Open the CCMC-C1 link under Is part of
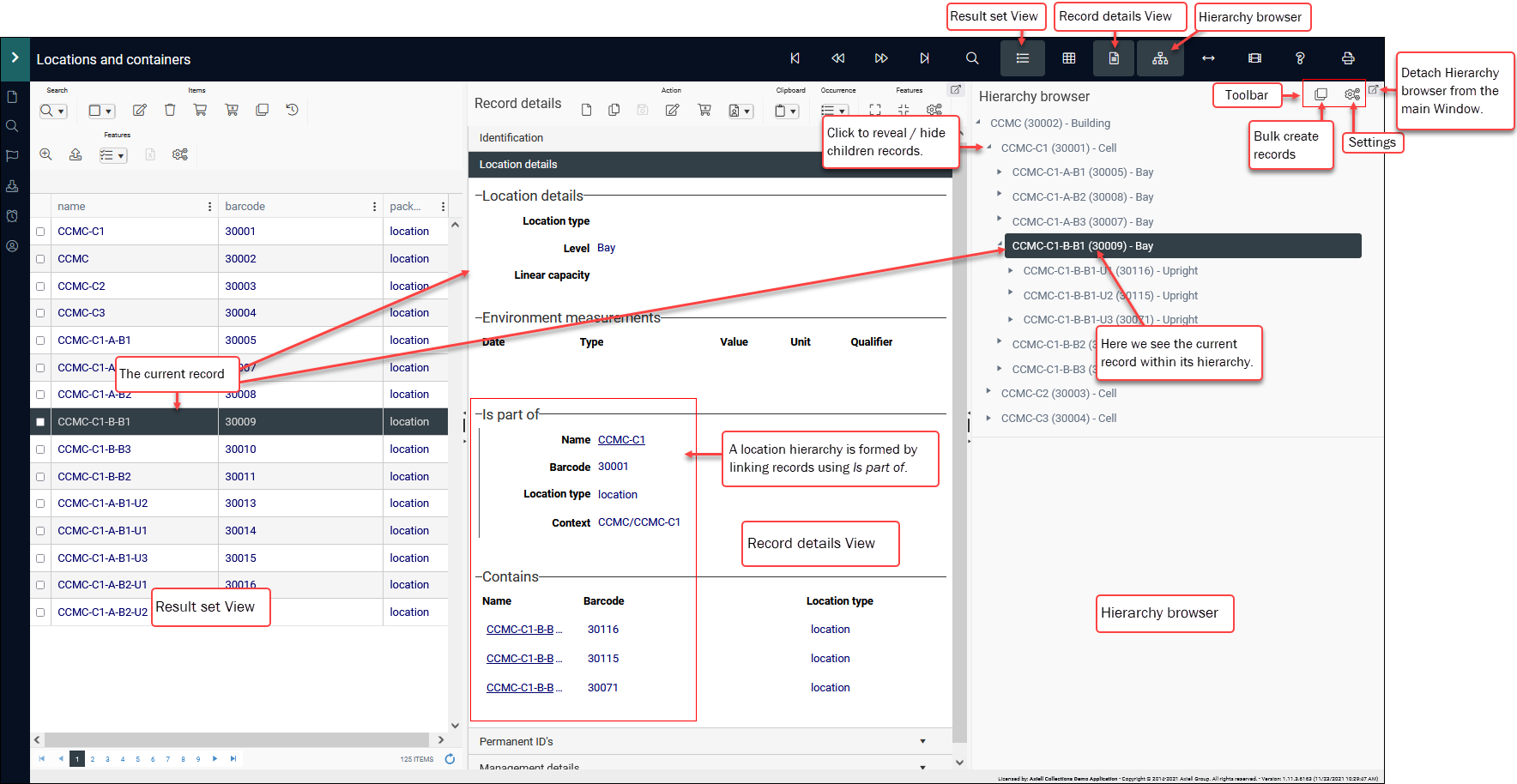This screenshot has width=1517, height=784. click(621, 439)
